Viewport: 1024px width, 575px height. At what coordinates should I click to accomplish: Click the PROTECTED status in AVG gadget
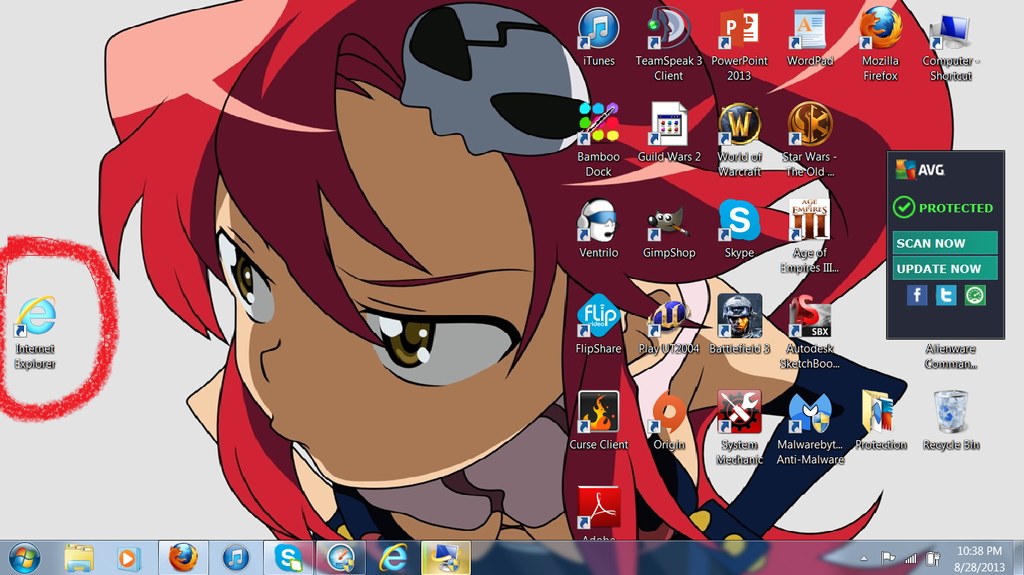[943, 208]
